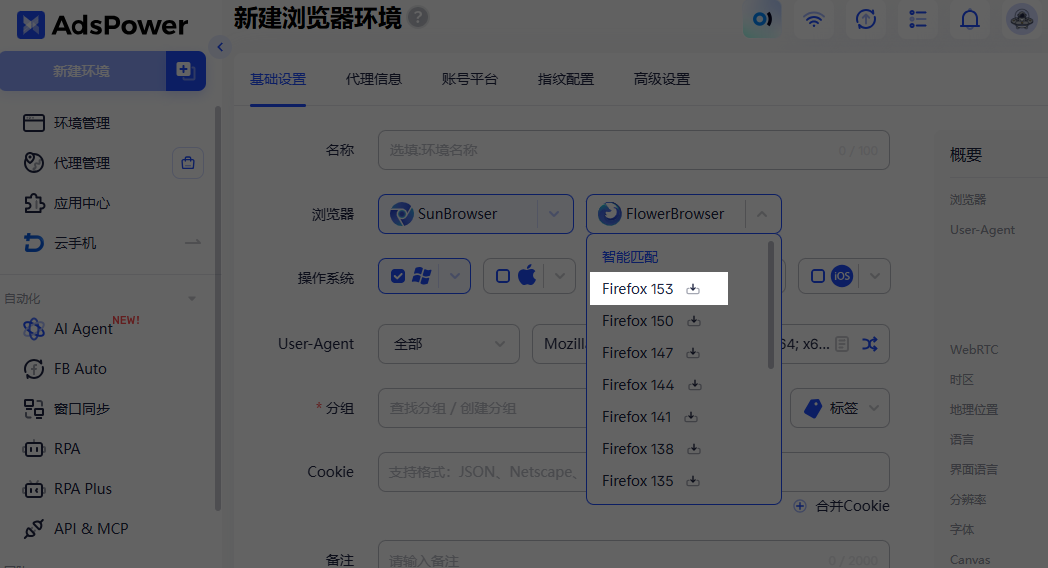Download Firefox 153 kernel icon
1048x568 pixels.
(x=693, y=289)
